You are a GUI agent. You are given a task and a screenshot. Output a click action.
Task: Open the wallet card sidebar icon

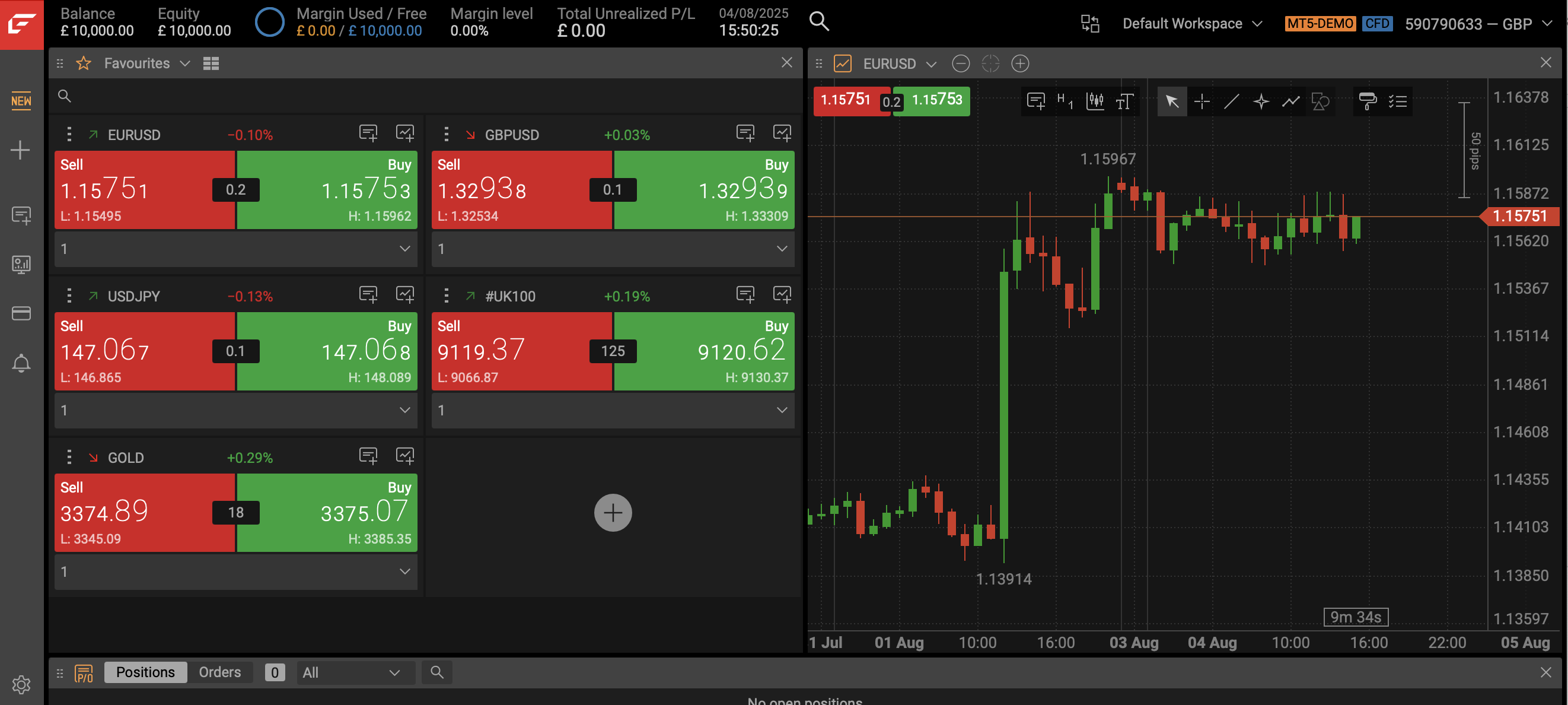[21, 313]
